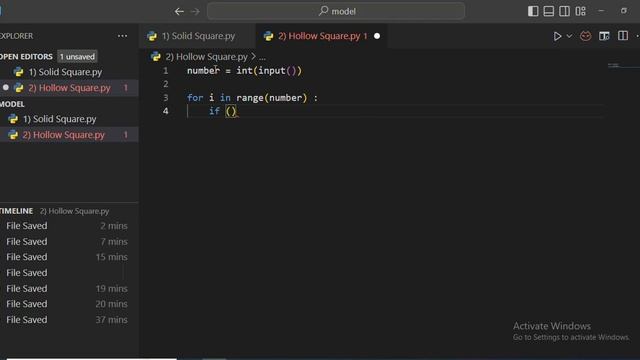Open File Saved entry from 37 mins
Viewport: 640px width, 360px height.
coord(67,320)
